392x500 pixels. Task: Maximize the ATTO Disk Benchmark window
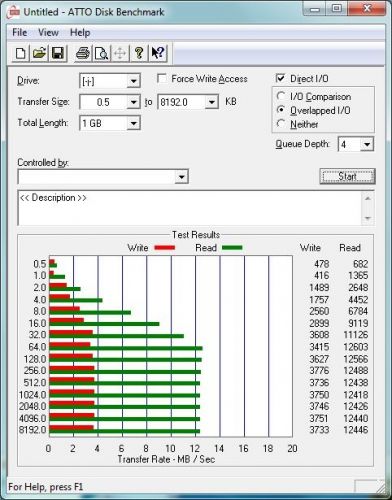click(336, 8)
